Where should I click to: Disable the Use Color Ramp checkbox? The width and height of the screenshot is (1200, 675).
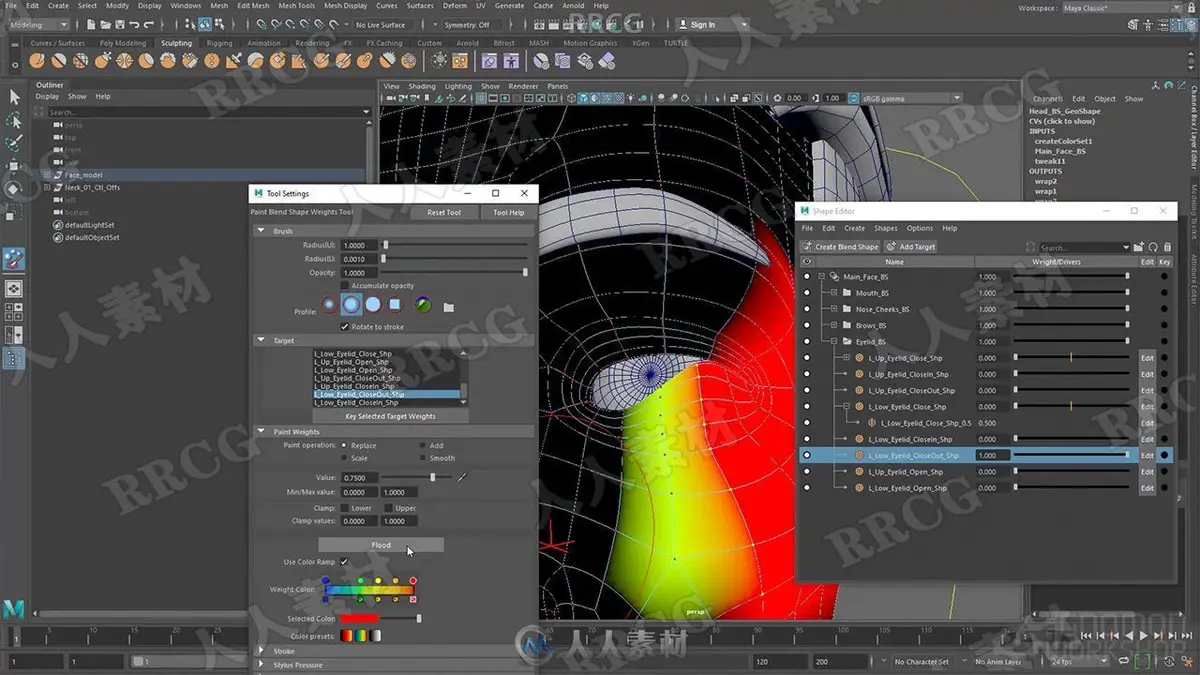pyautogui.click(x=344, y=562)
